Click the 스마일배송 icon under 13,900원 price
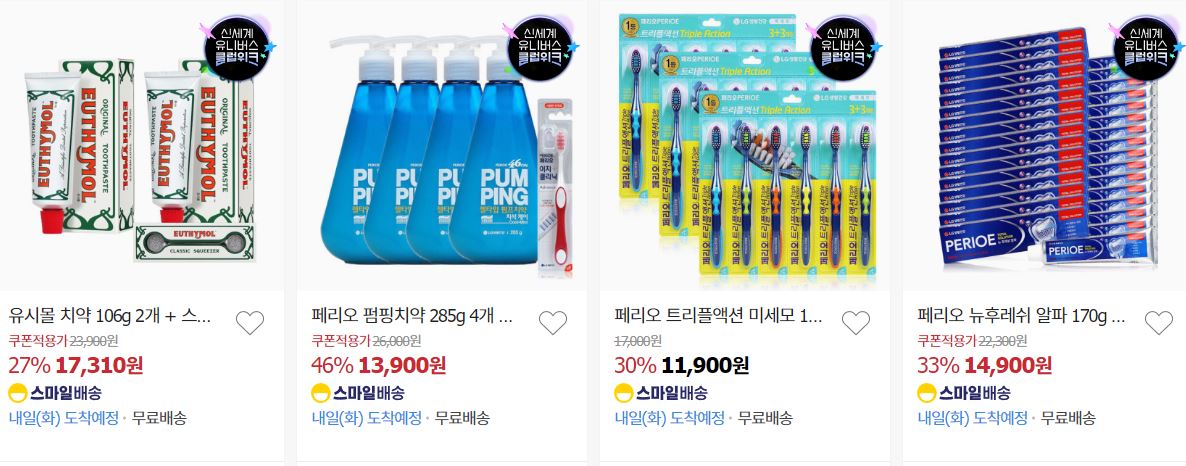 [x=321, y=393]
